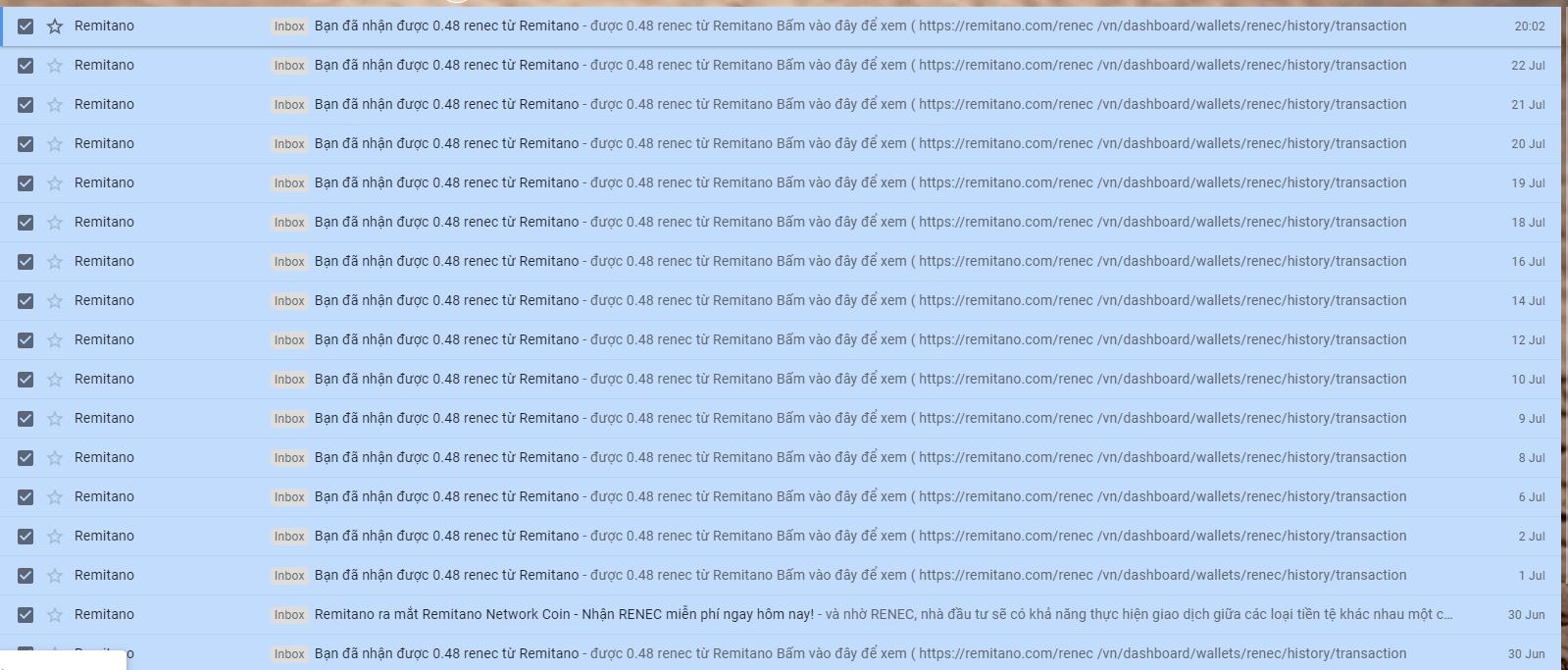Star the email received 18 Jul
1568x670 pixels.
coord(55,223)
